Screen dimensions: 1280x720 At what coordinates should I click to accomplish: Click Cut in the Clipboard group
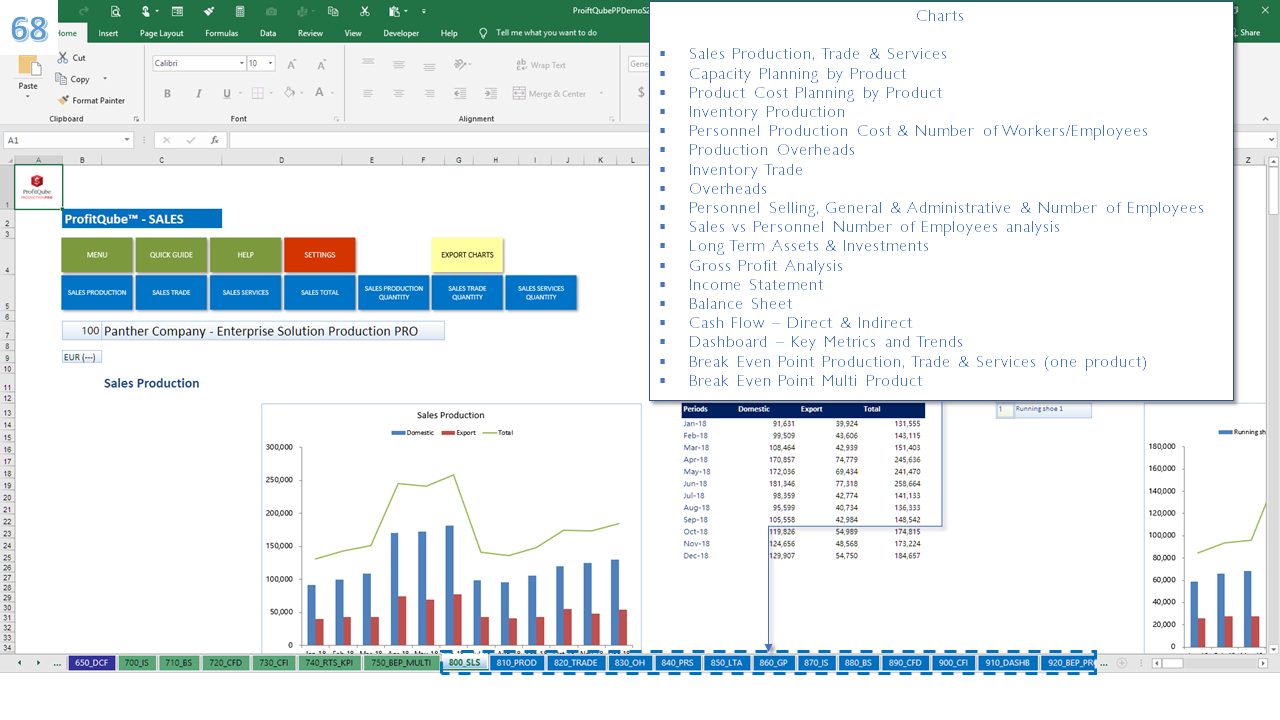tap(71, 58)
